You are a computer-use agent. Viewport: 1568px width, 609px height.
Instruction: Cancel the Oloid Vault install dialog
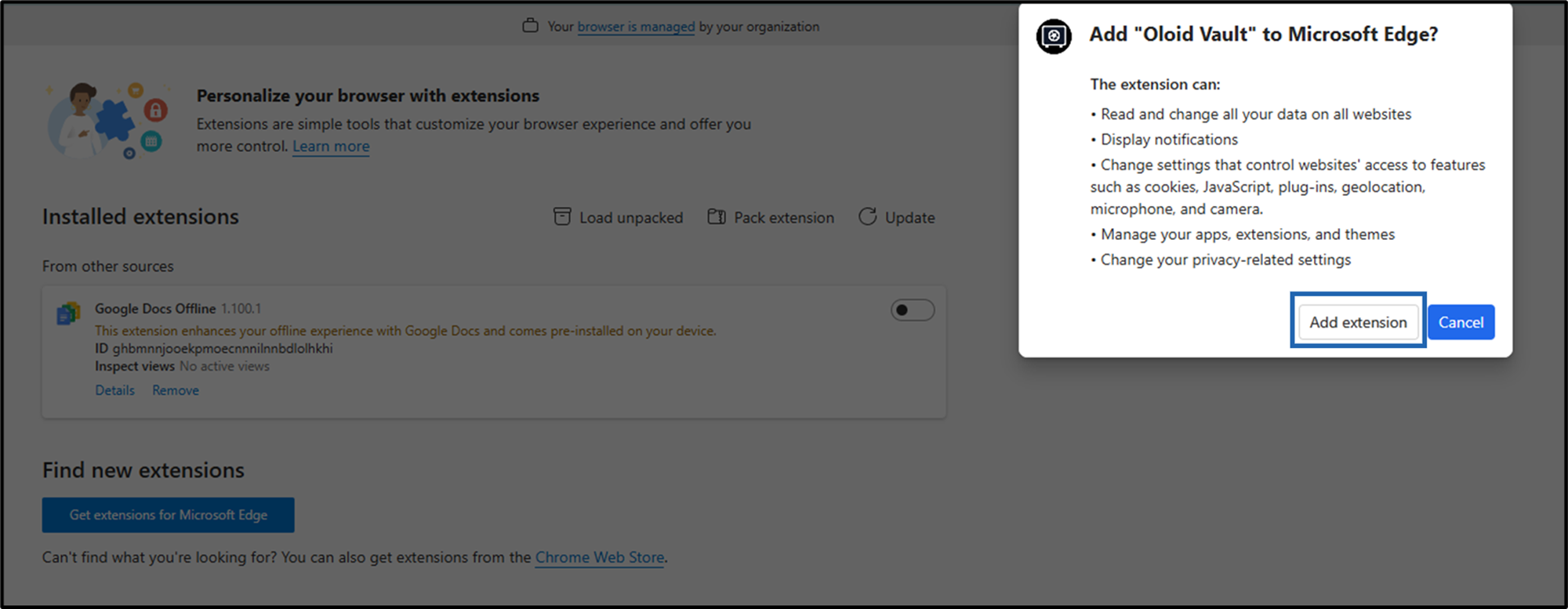tap(1461, 322)
